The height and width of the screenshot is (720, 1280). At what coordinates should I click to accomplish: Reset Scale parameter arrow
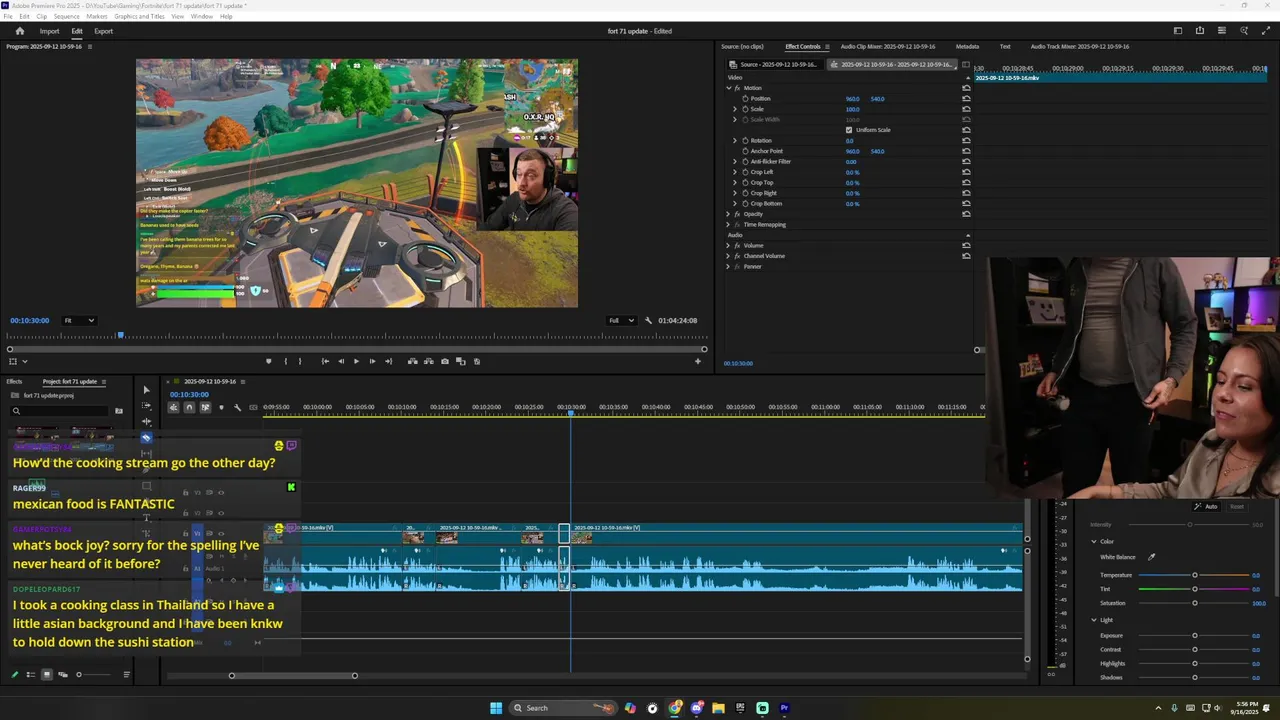[966, 109]
